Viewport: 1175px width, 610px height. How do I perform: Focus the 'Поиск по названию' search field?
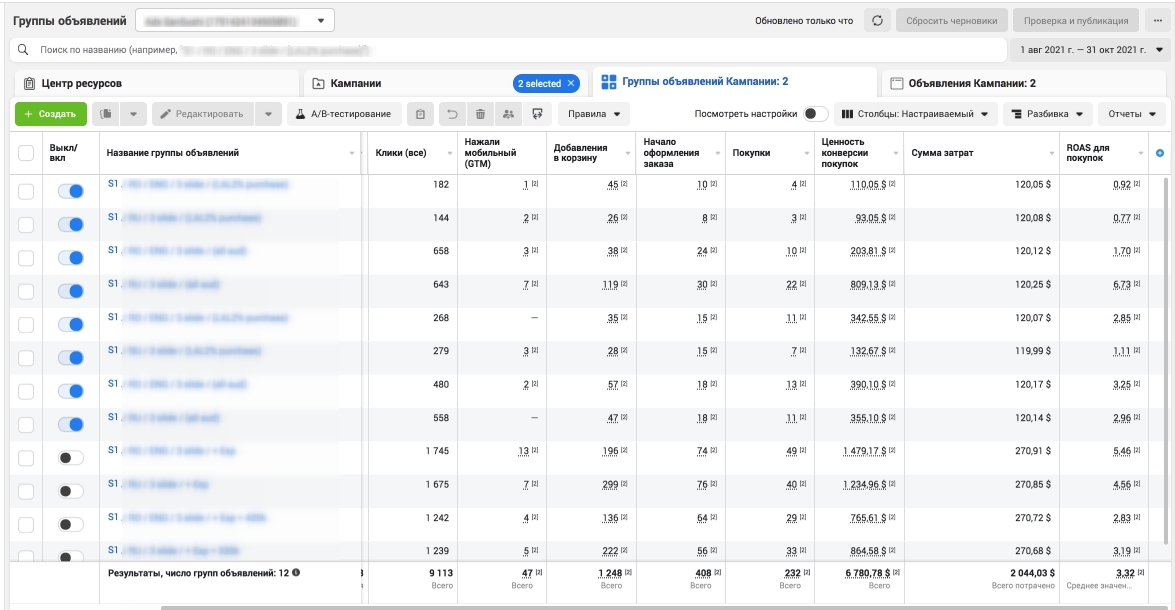[x=508, y=49]
